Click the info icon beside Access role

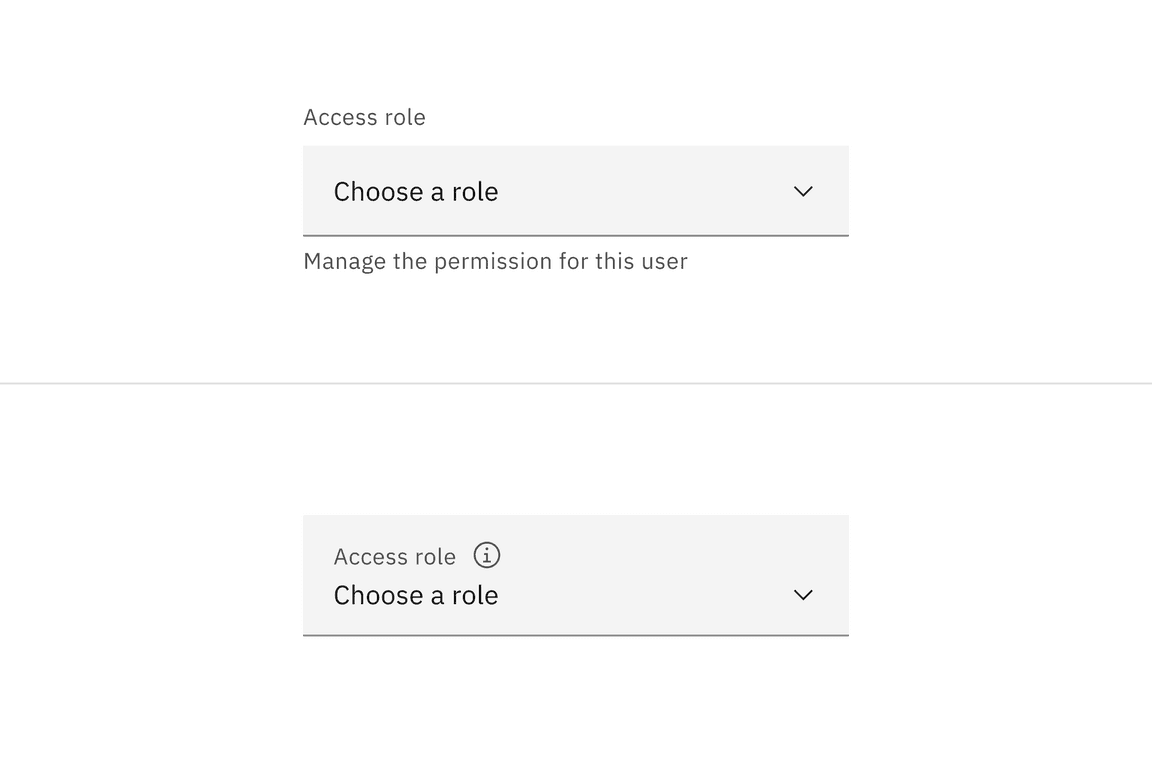coord(487,555)
